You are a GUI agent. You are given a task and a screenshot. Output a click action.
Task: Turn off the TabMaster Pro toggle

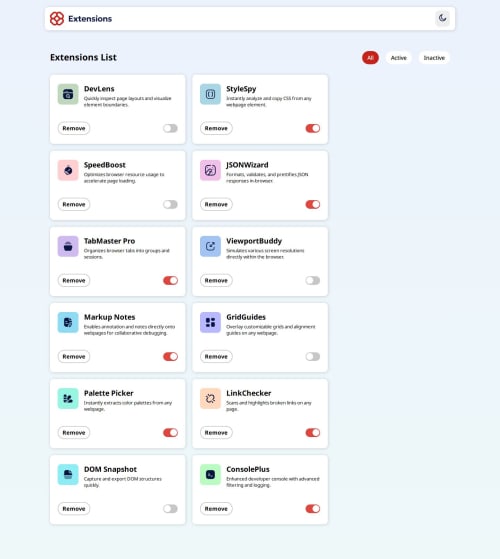point(170,281)
